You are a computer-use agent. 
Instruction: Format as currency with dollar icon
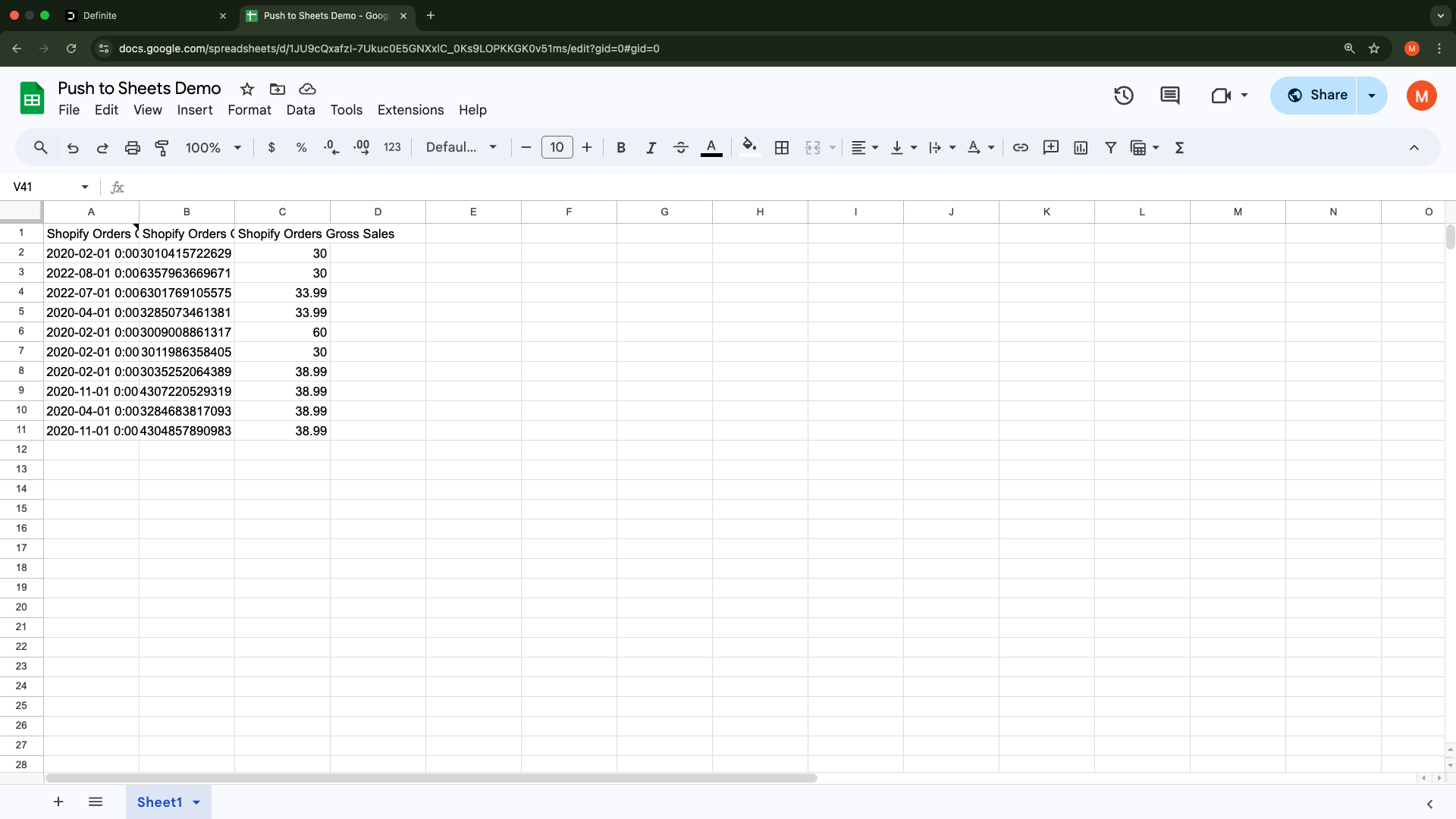pos(271,148)
